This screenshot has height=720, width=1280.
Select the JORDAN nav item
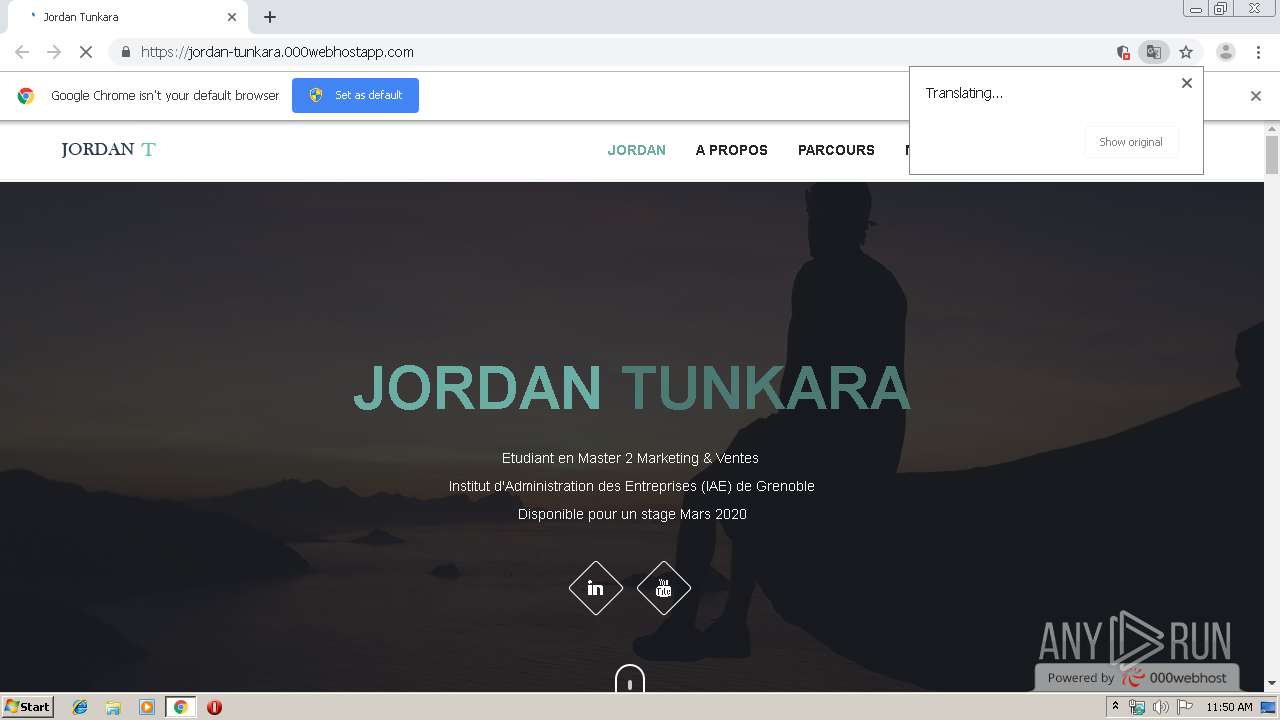(637, 150)
